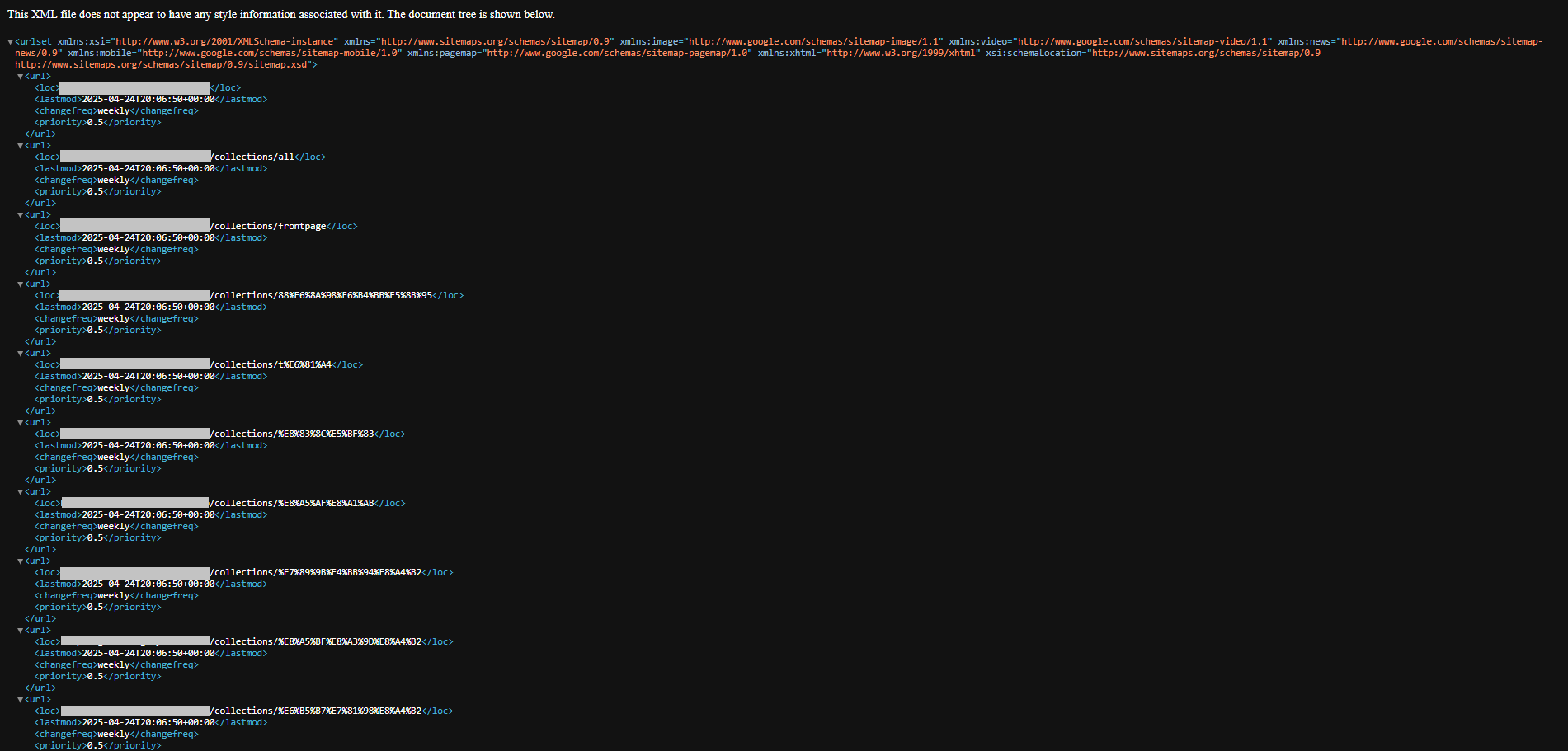This screenshot has height=751, width=1568.
Task: Click the /collections/t%E6%81%A4 loc value
Action: click(x=271, y=364)
